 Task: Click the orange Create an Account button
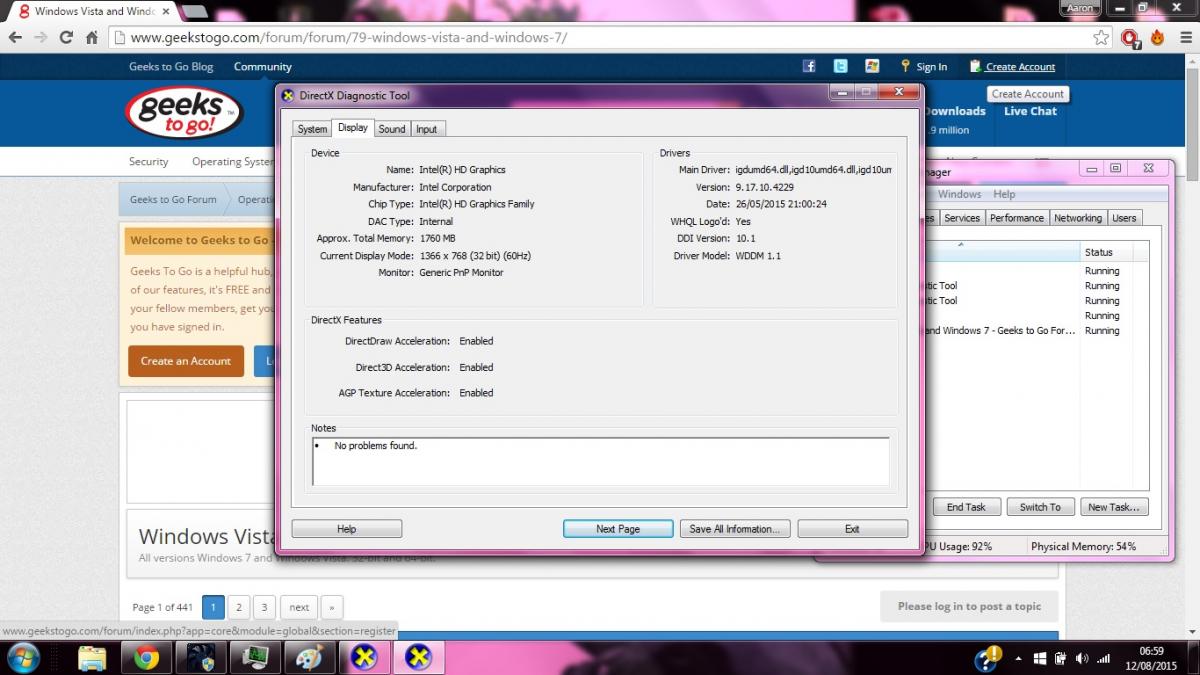pos(186,361)
